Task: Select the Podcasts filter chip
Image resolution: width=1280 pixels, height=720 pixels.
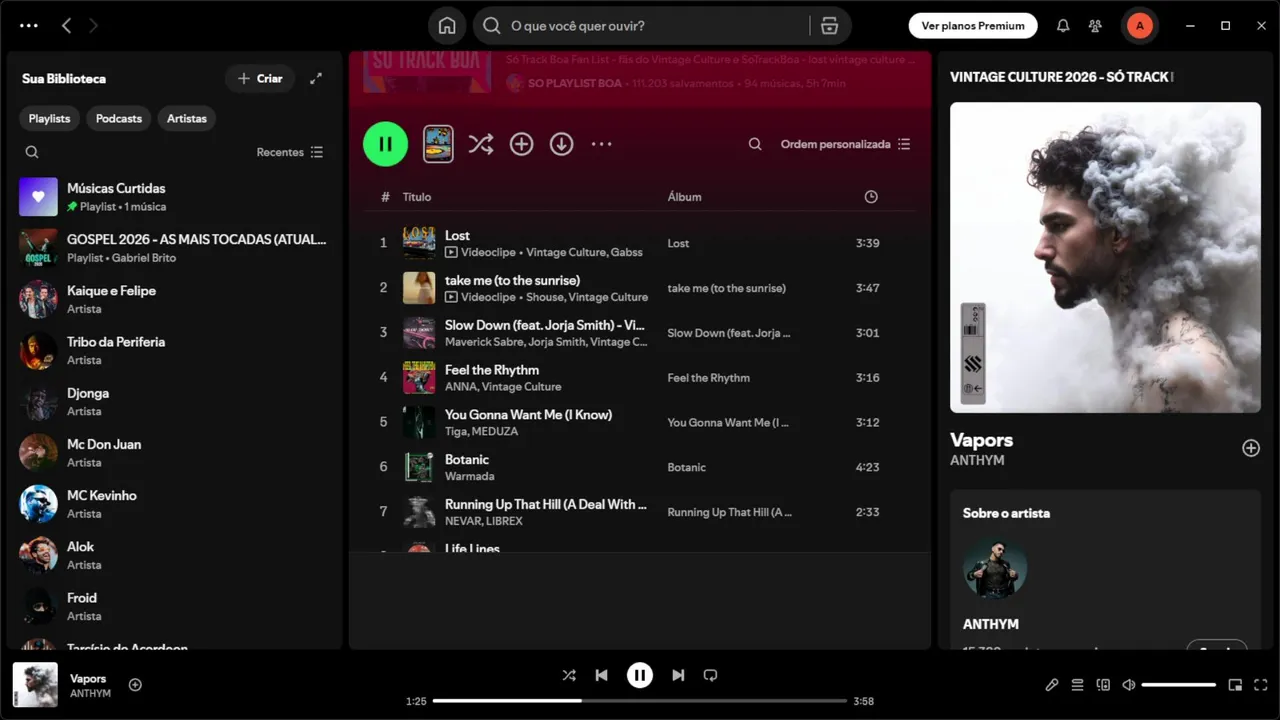Action: [119, 118]
